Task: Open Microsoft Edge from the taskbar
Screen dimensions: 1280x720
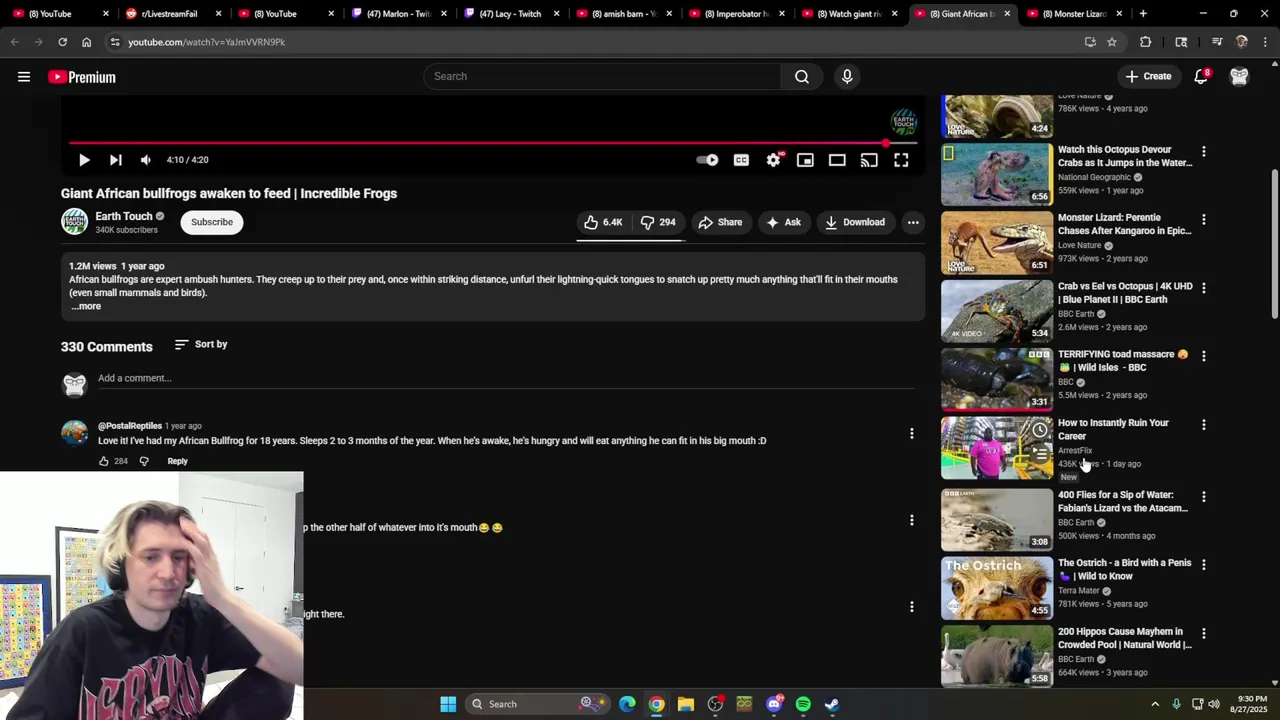Action: point(627,704)
